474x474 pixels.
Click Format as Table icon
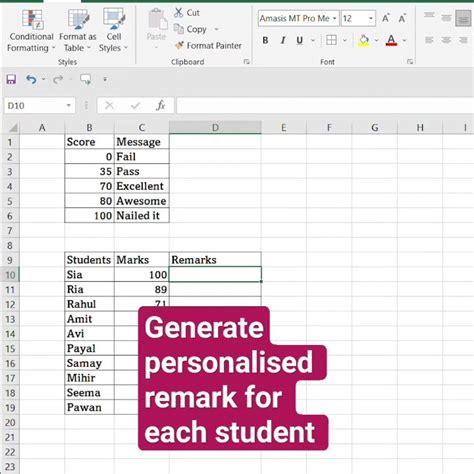[78, 19]
